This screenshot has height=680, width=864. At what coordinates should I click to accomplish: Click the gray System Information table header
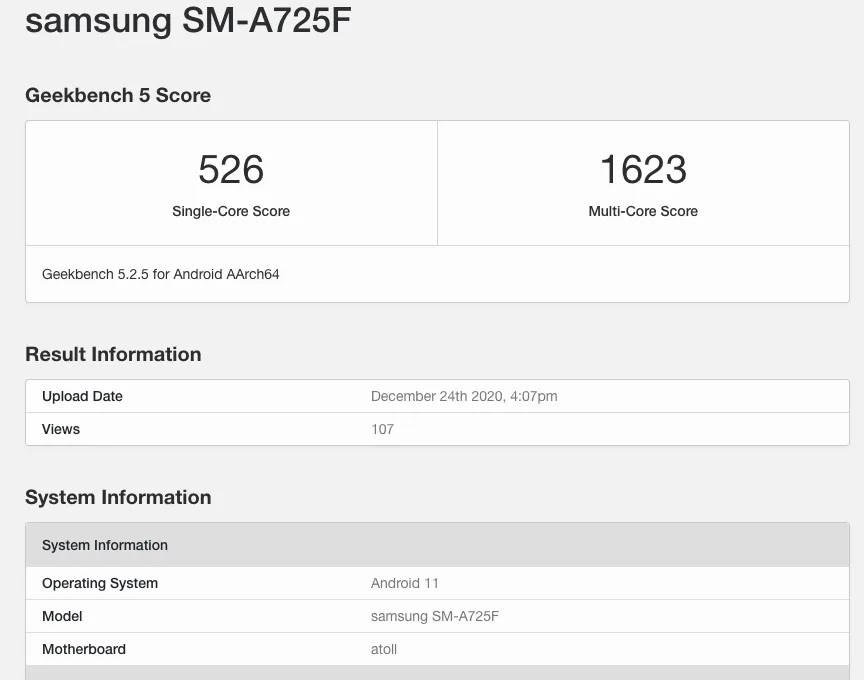(x=438, y=544)
